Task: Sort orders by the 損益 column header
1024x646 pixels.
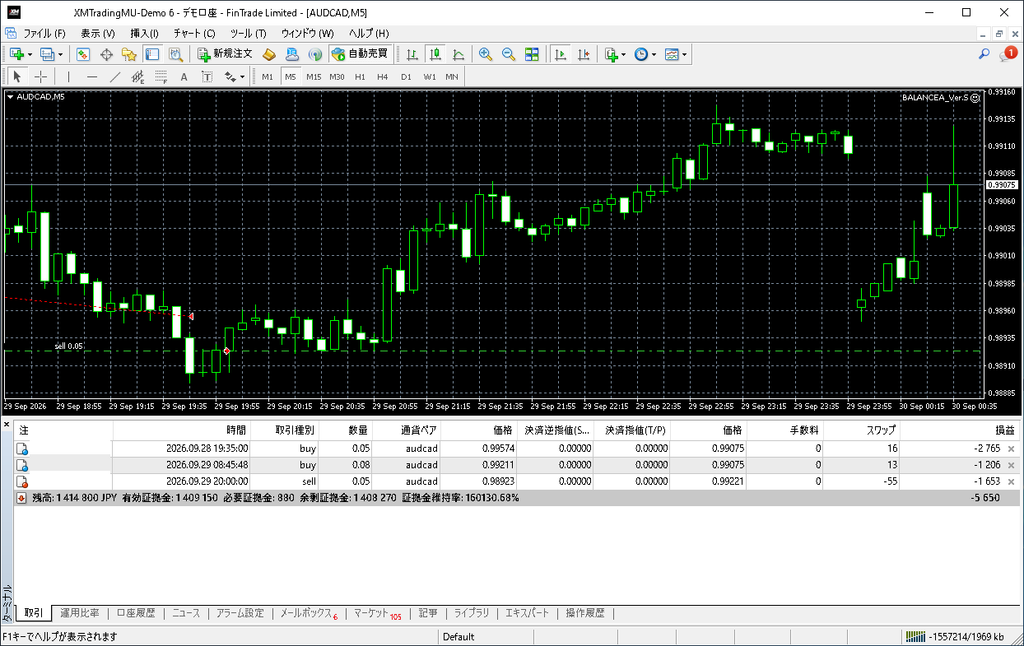Action: pos(959,430)
